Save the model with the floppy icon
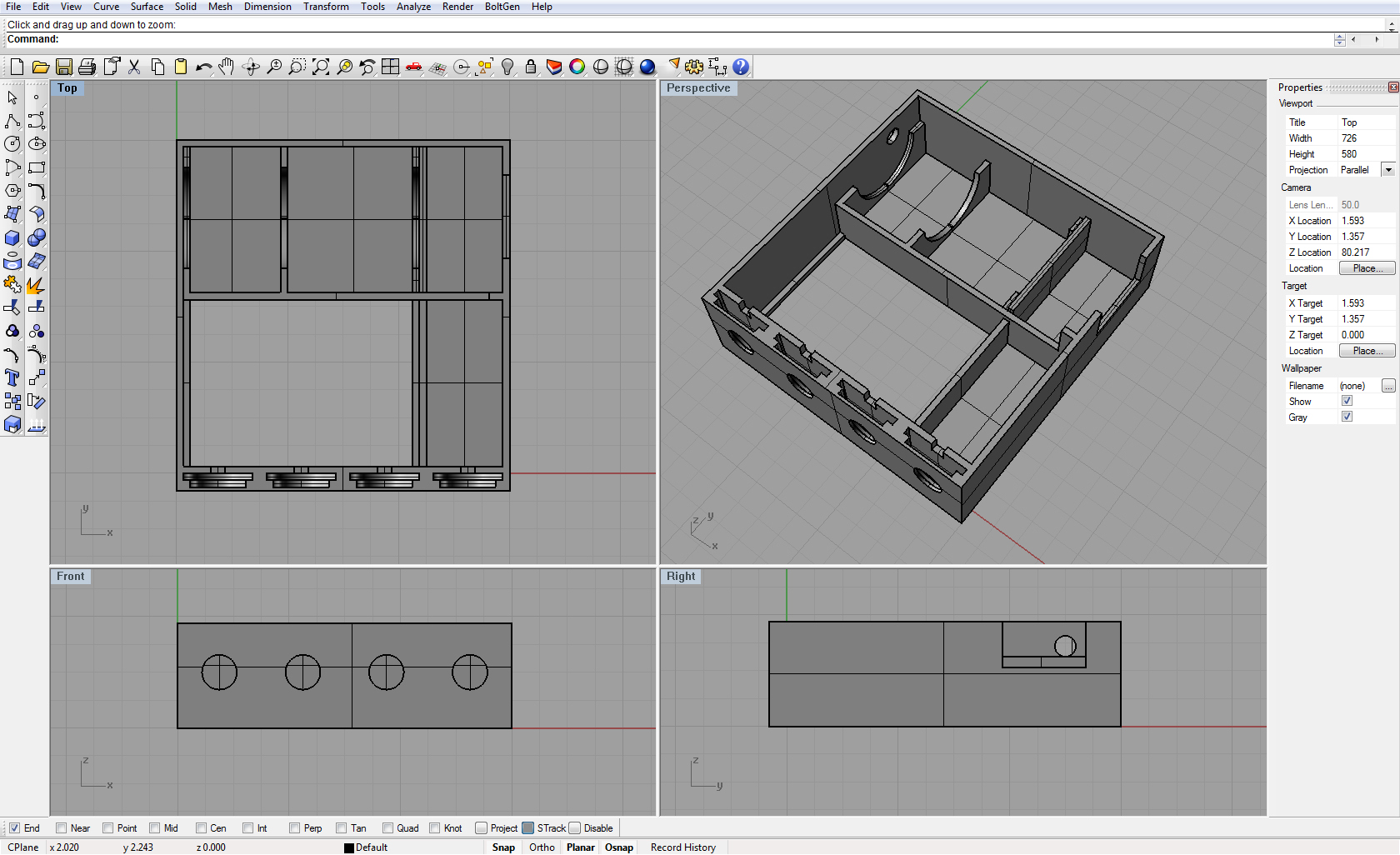Screen dimensions: 1400x855 [x=63, y=67]
